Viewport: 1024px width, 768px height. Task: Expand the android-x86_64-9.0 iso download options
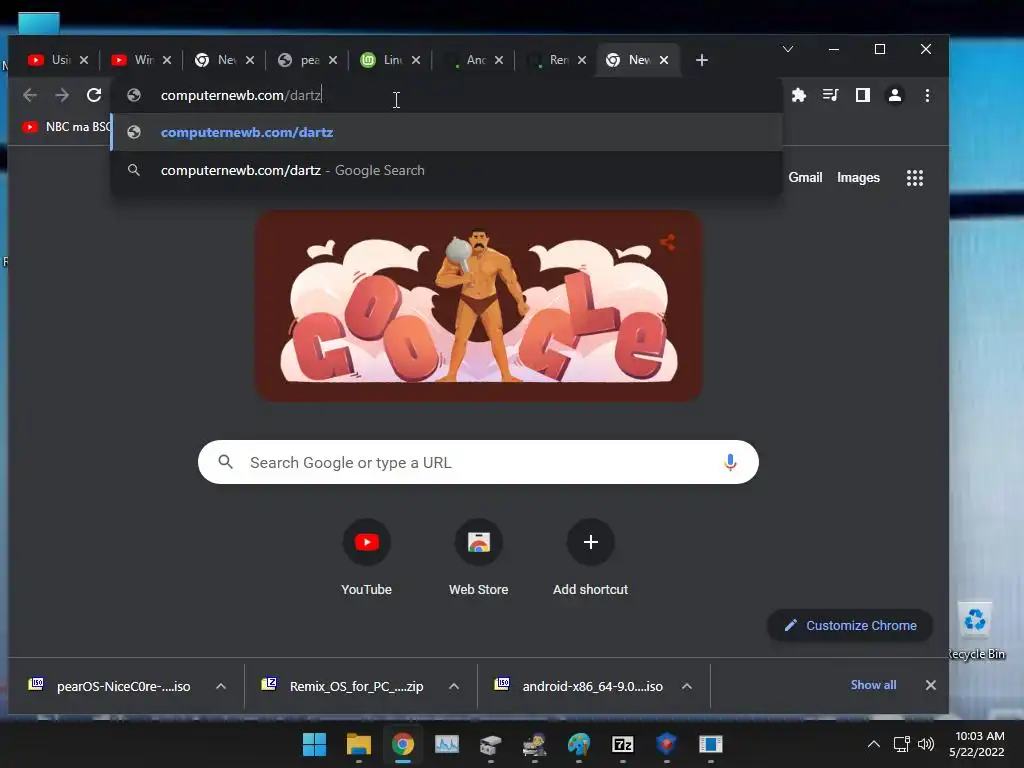pyautogui.click(x=687, y=686)
